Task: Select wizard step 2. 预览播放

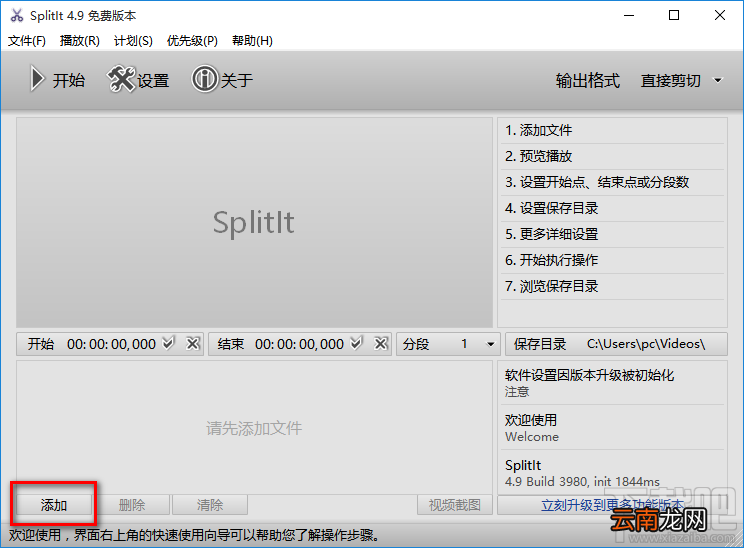Action: pyautogui.click(x=612, y=156)
